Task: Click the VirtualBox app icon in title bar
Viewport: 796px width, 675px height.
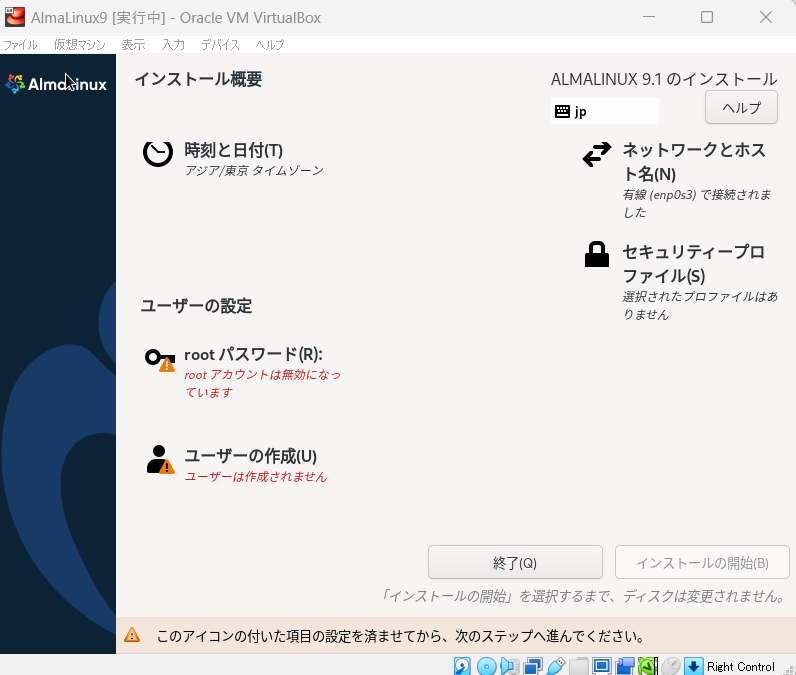Action: pos(15,17)
